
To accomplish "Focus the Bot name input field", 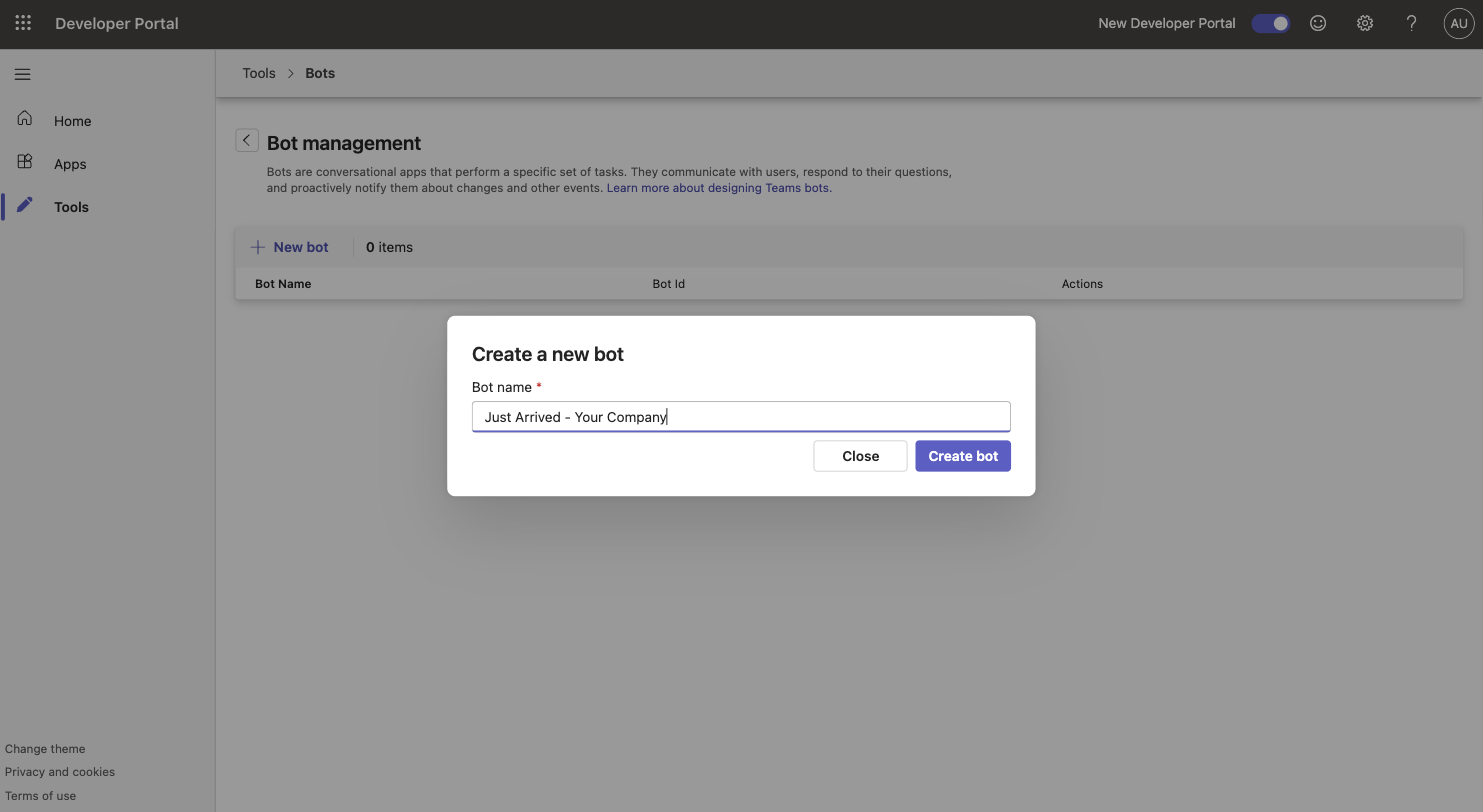I will [741, 417].
